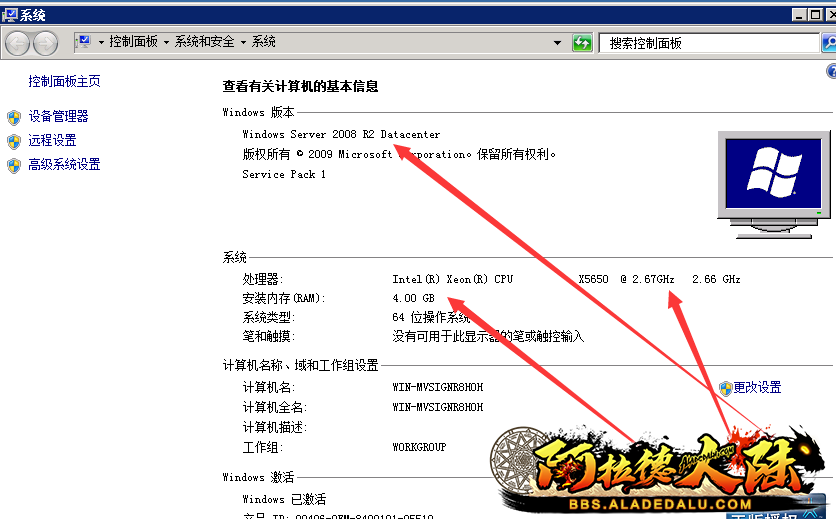Select 控制面板 in the breadcrumb path
Viewport: 836px width, 519px height.
click(133, 42)
